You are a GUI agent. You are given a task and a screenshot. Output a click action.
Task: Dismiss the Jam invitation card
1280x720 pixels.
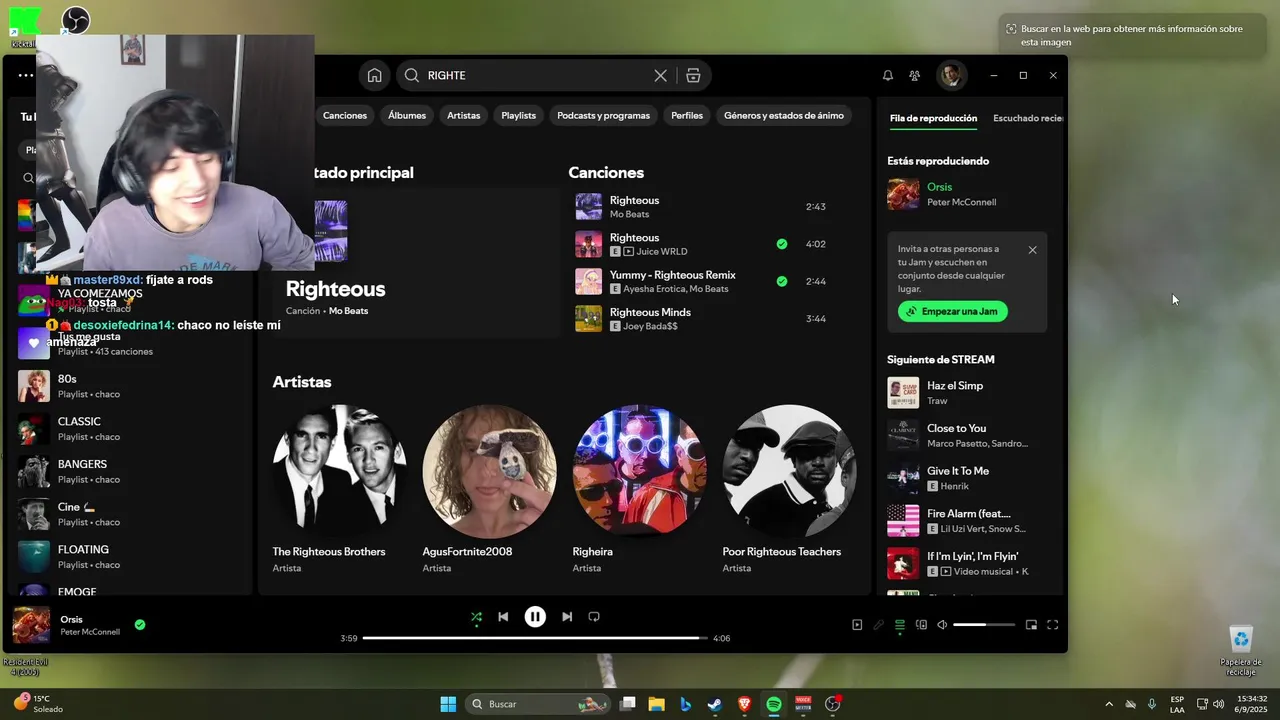click(x=1033, y=250)
